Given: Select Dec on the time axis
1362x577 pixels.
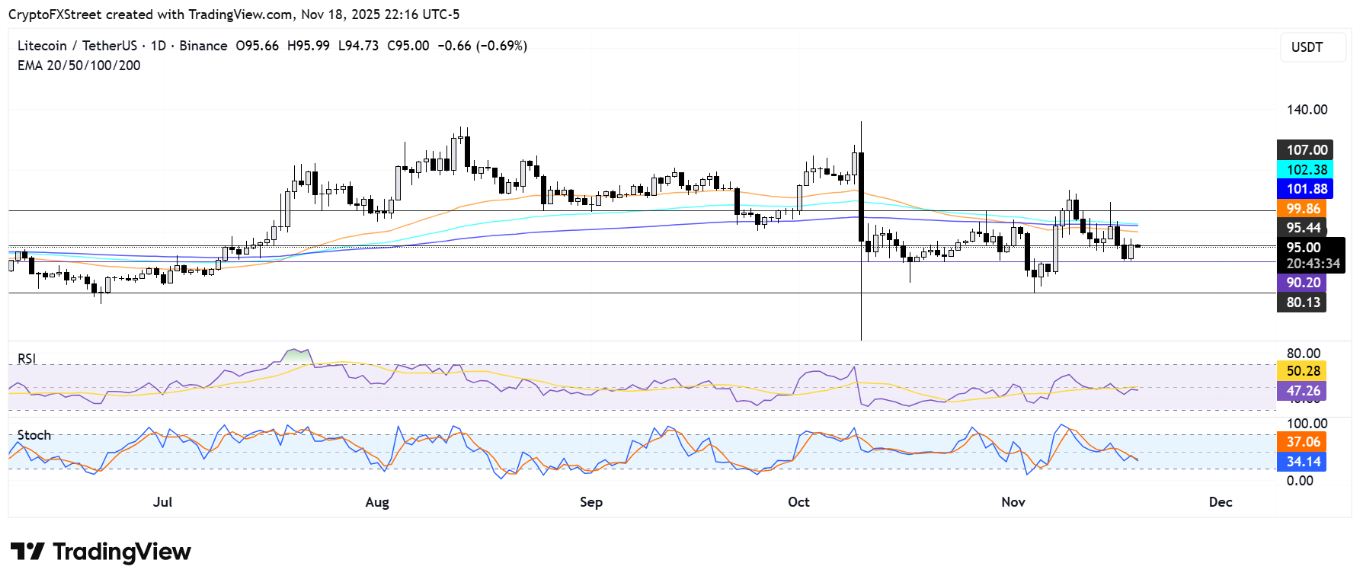Looking at the screenshot, I should coord(1220,502).
